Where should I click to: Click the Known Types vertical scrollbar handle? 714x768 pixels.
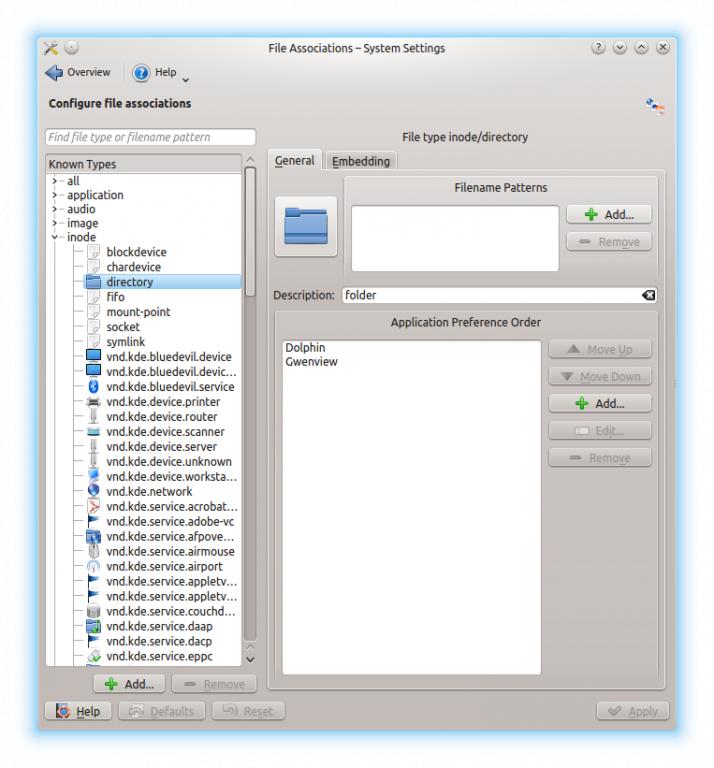point(250,232)
